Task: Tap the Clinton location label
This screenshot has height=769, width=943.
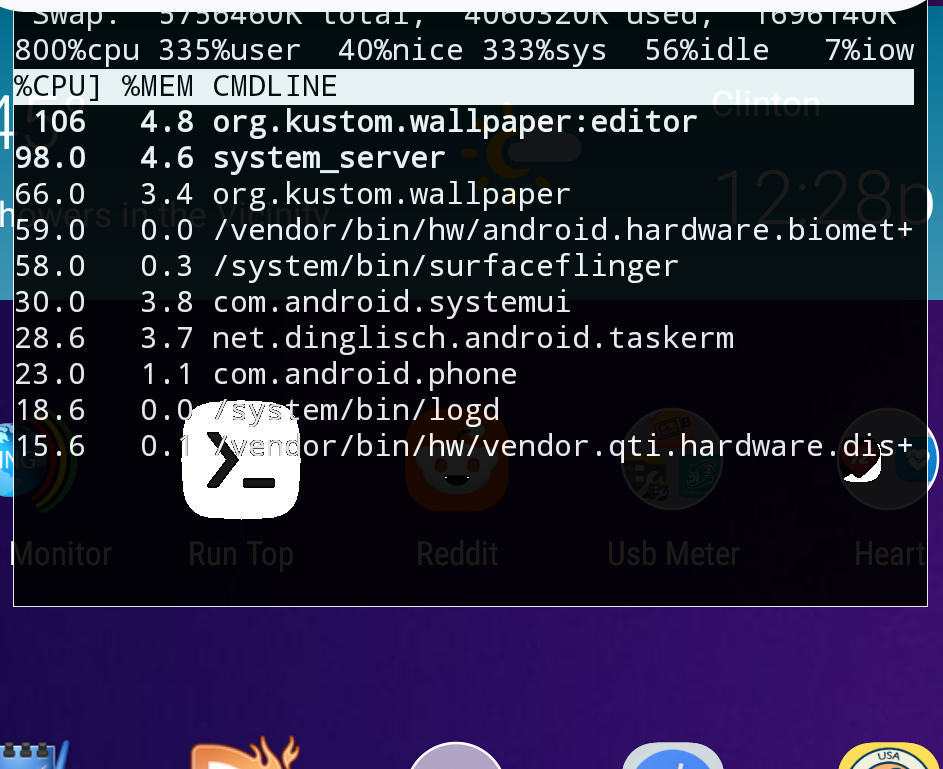Action: (765, 103)
